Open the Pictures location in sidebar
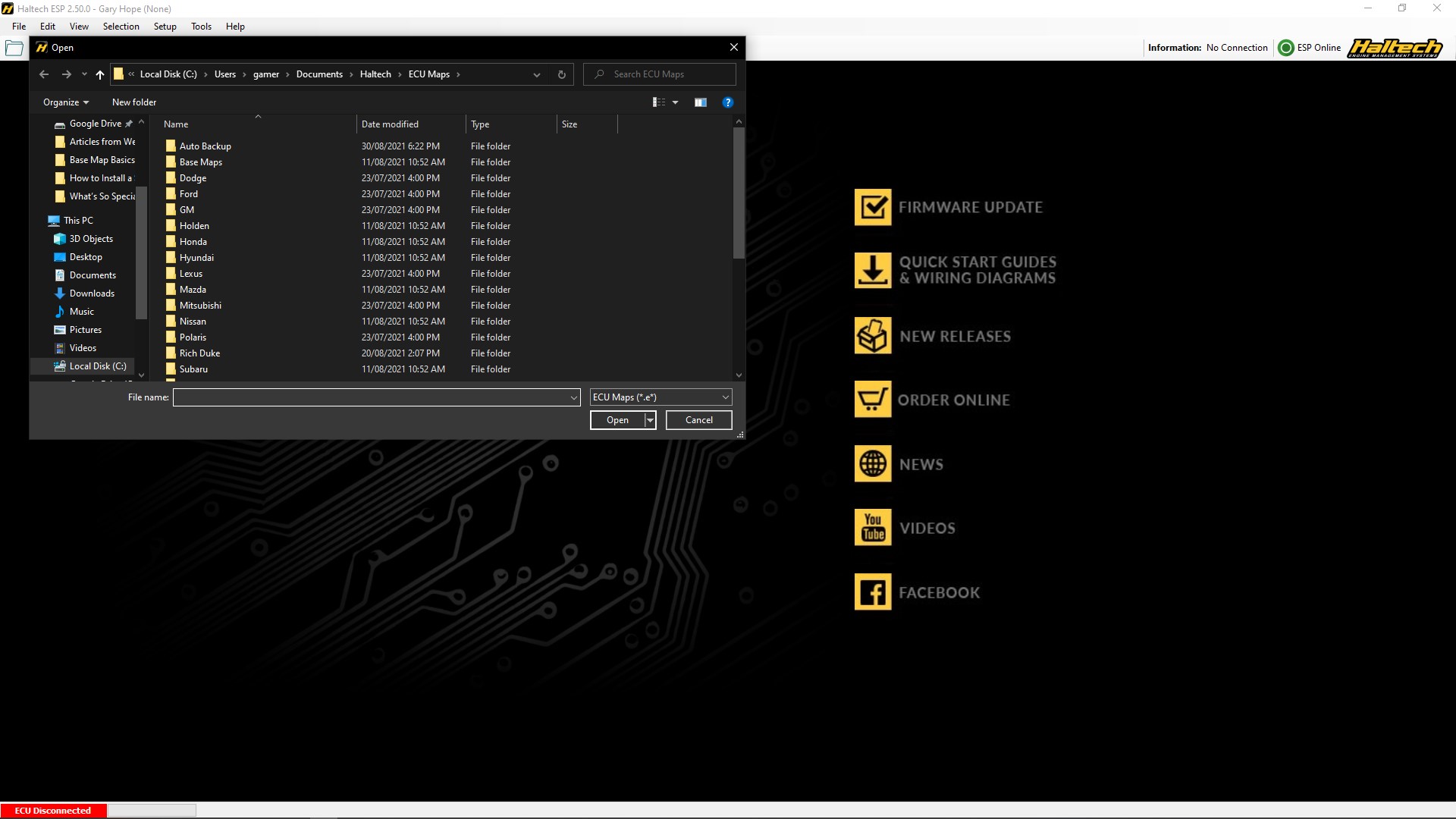The width and height of the screenshot is (1456, 819). (x=85, y=330)
